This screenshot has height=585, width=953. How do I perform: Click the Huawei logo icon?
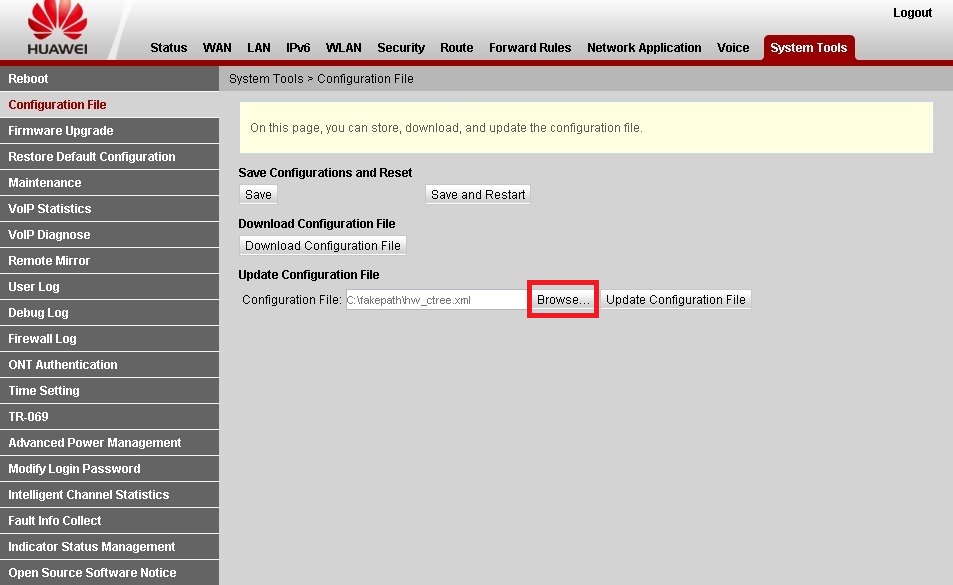pos(56,28)
